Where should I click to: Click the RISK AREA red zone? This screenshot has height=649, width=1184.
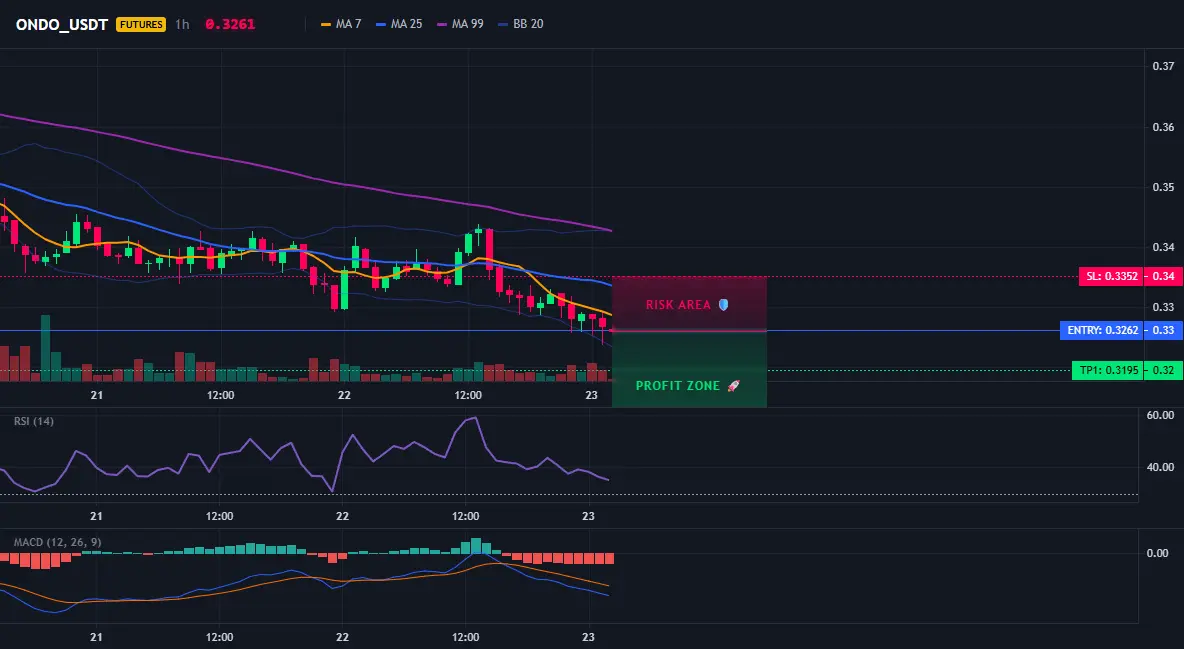coord(689,304)
